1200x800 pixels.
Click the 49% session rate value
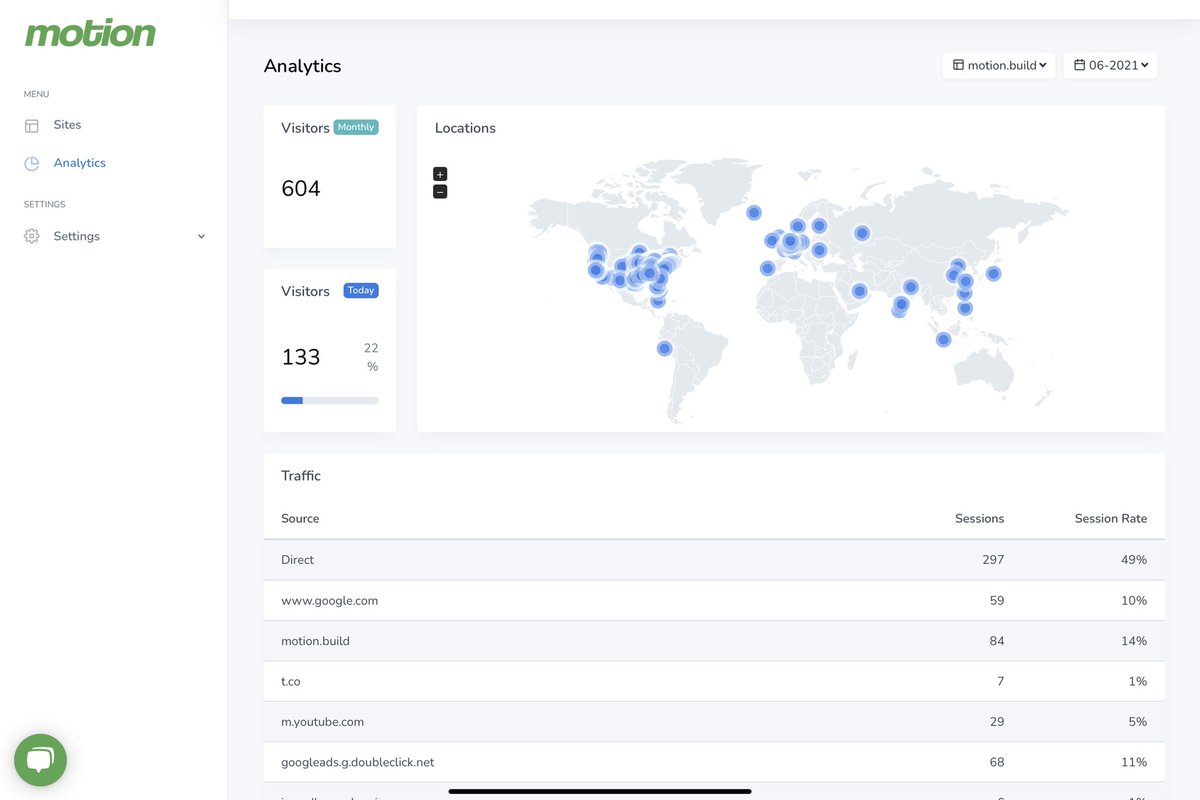pyautogui.click(x=1134, y=560)
